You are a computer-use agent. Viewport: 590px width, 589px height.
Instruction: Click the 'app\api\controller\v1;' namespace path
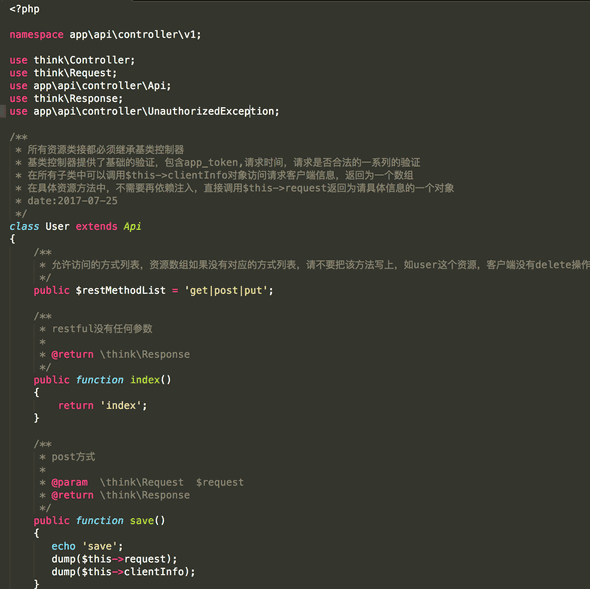click(x=135, y=35)
